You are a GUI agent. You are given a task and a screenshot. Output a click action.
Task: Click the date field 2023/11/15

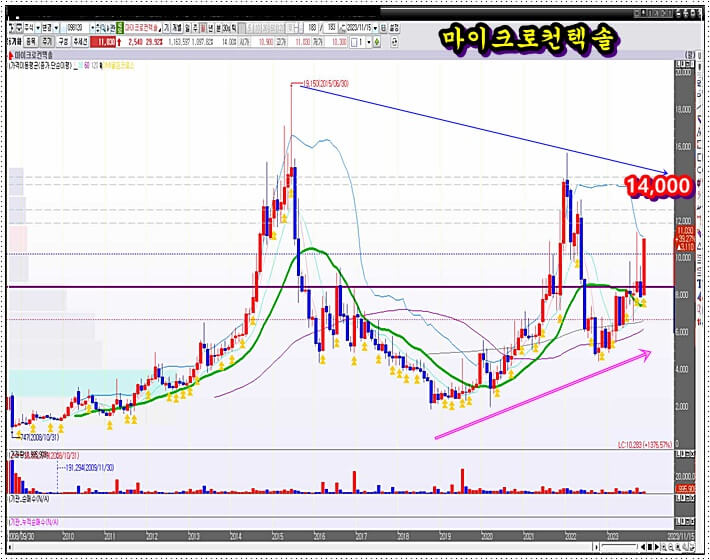click(x=358, y=28)
